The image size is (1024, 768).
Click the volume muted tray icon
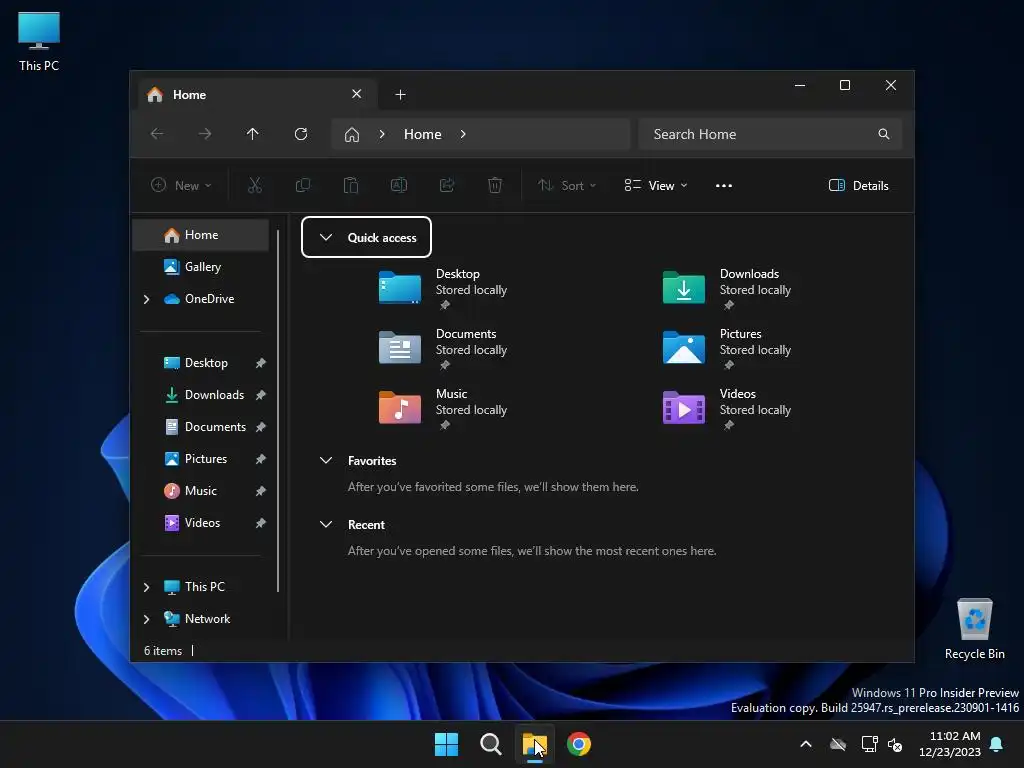tap(896, 744)
